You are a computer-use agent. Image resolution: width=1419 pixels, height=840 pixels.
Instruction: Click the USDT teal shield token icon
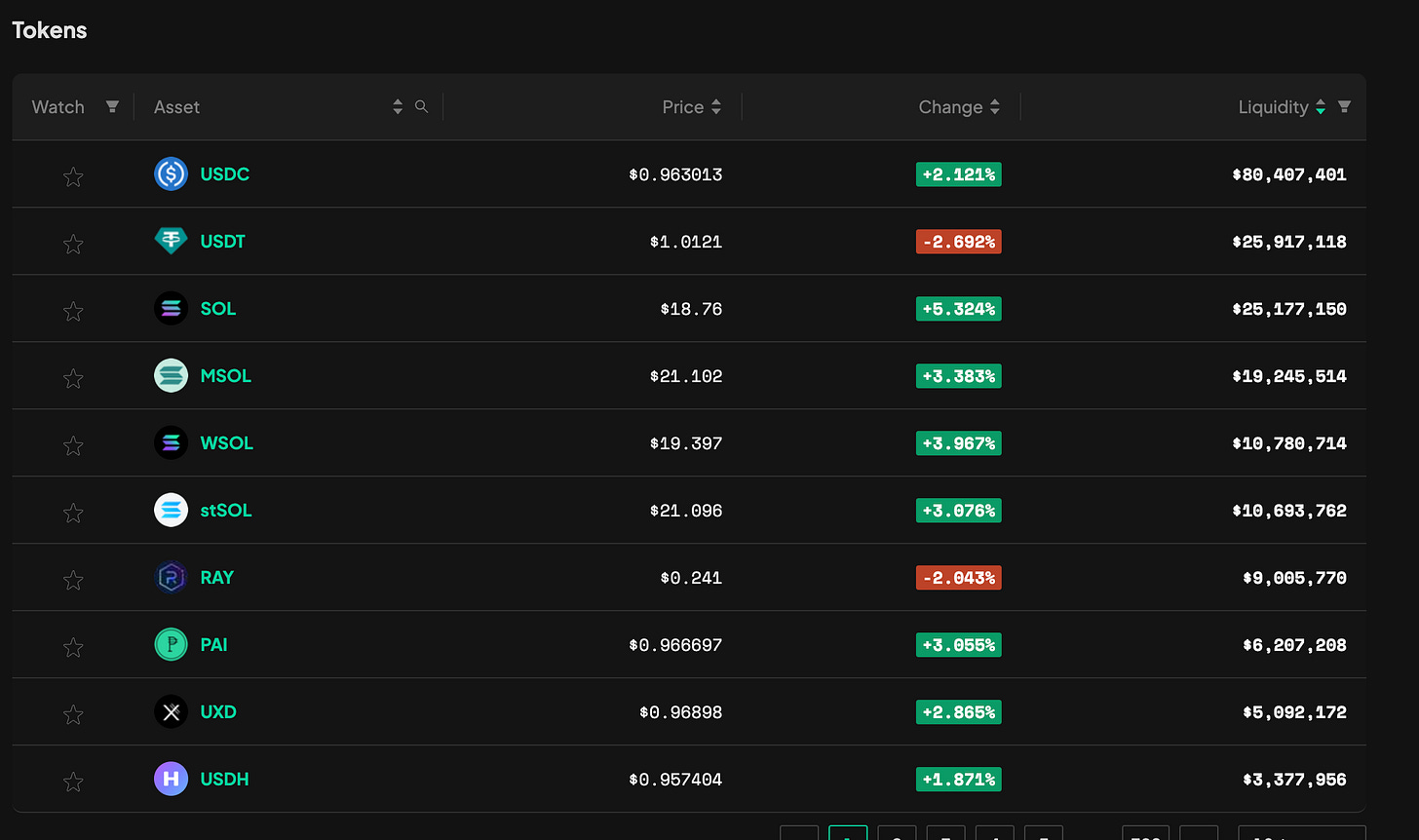pyautogui.click(x=171, y=241)
